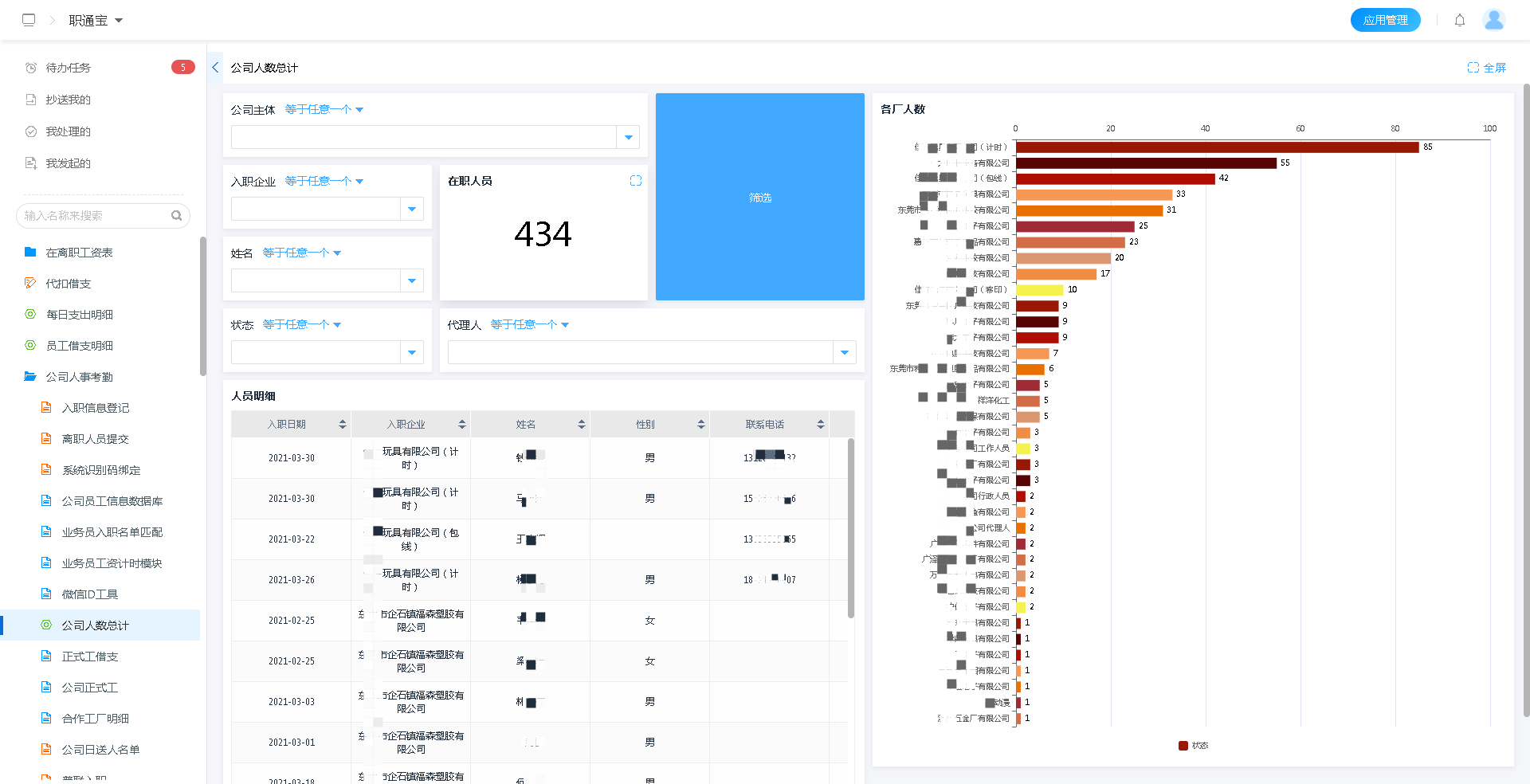Open 待办任务 in the sidebar
Viewport: 1530px width, 784px height.
tap(69, 68)
